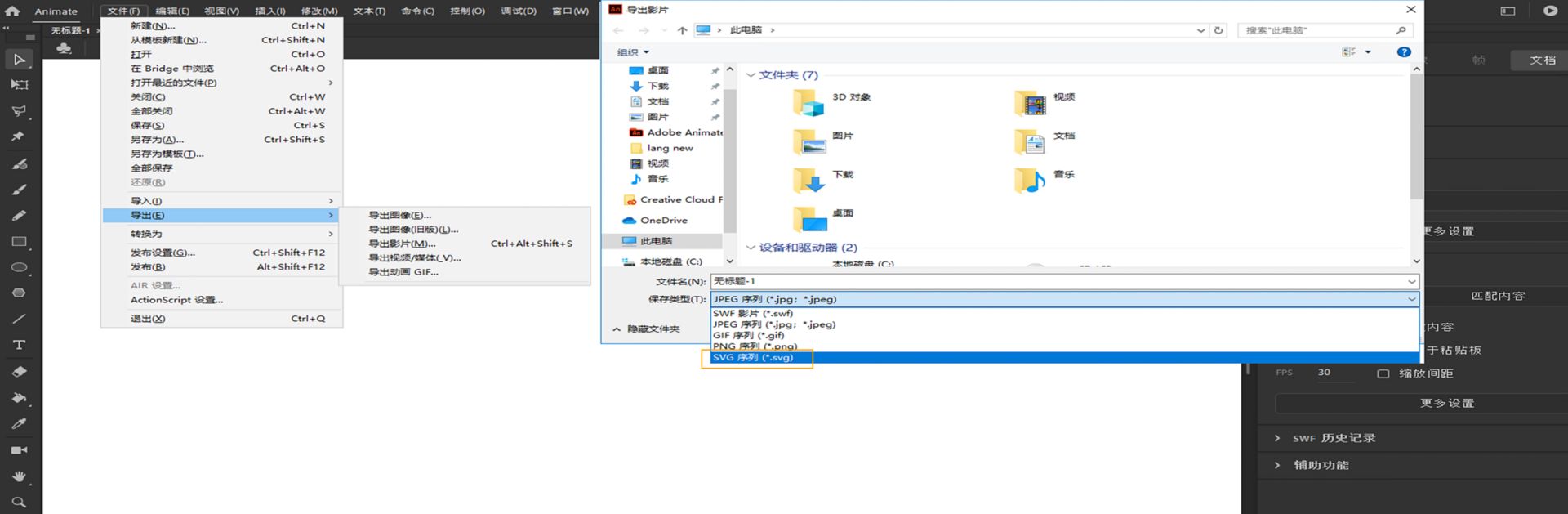This screenshot has width=1568, height=514.
Task: Select the Free Transform tool
Action: [x=19, y=85]
